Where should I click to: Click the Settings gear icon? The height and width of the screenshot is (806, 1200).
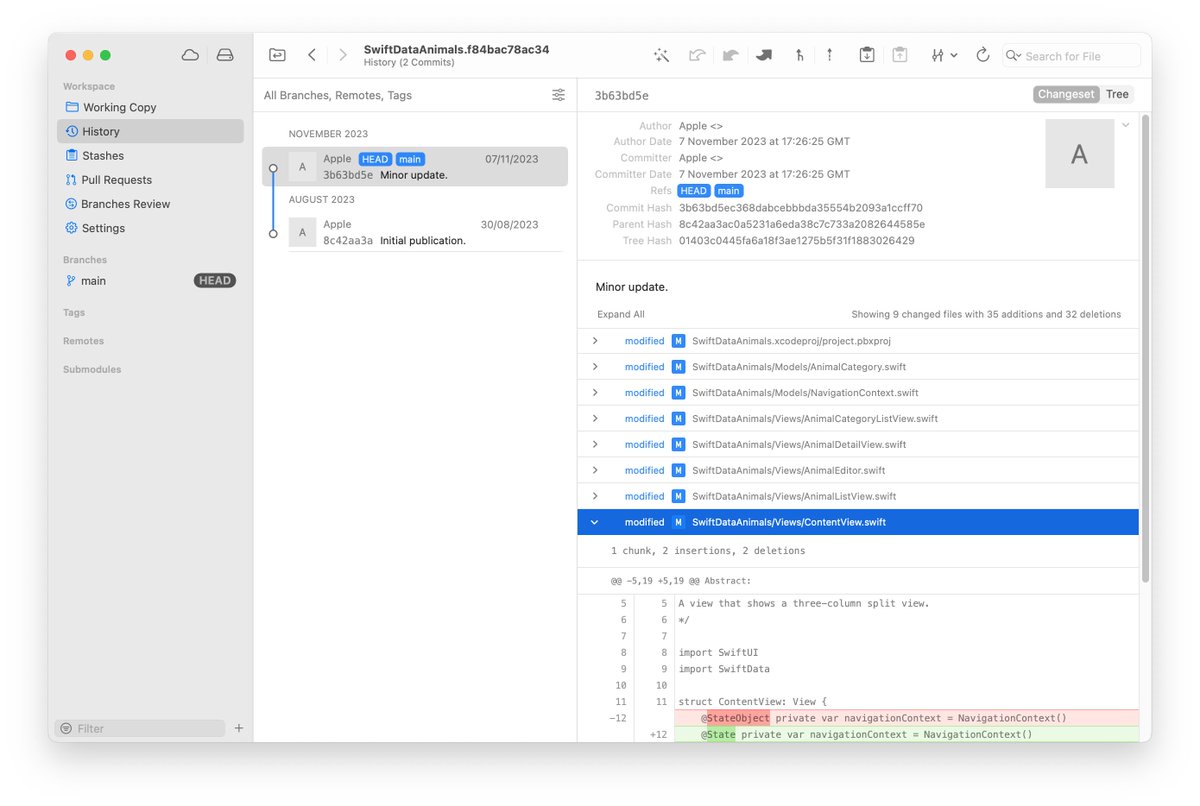tap(71, 228)
